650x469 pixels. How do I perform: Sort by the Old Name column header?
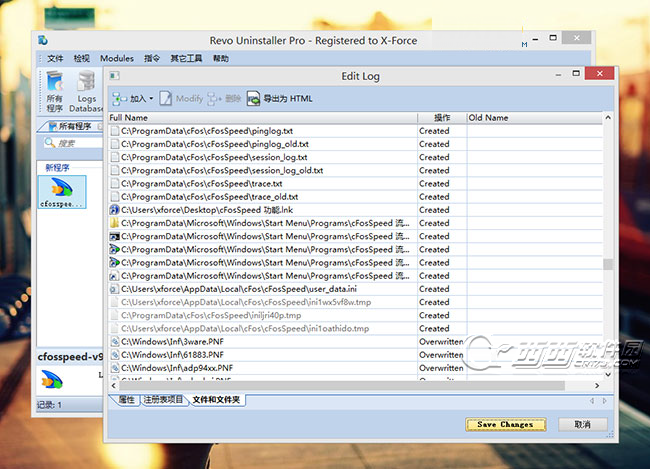click(535, 118)
